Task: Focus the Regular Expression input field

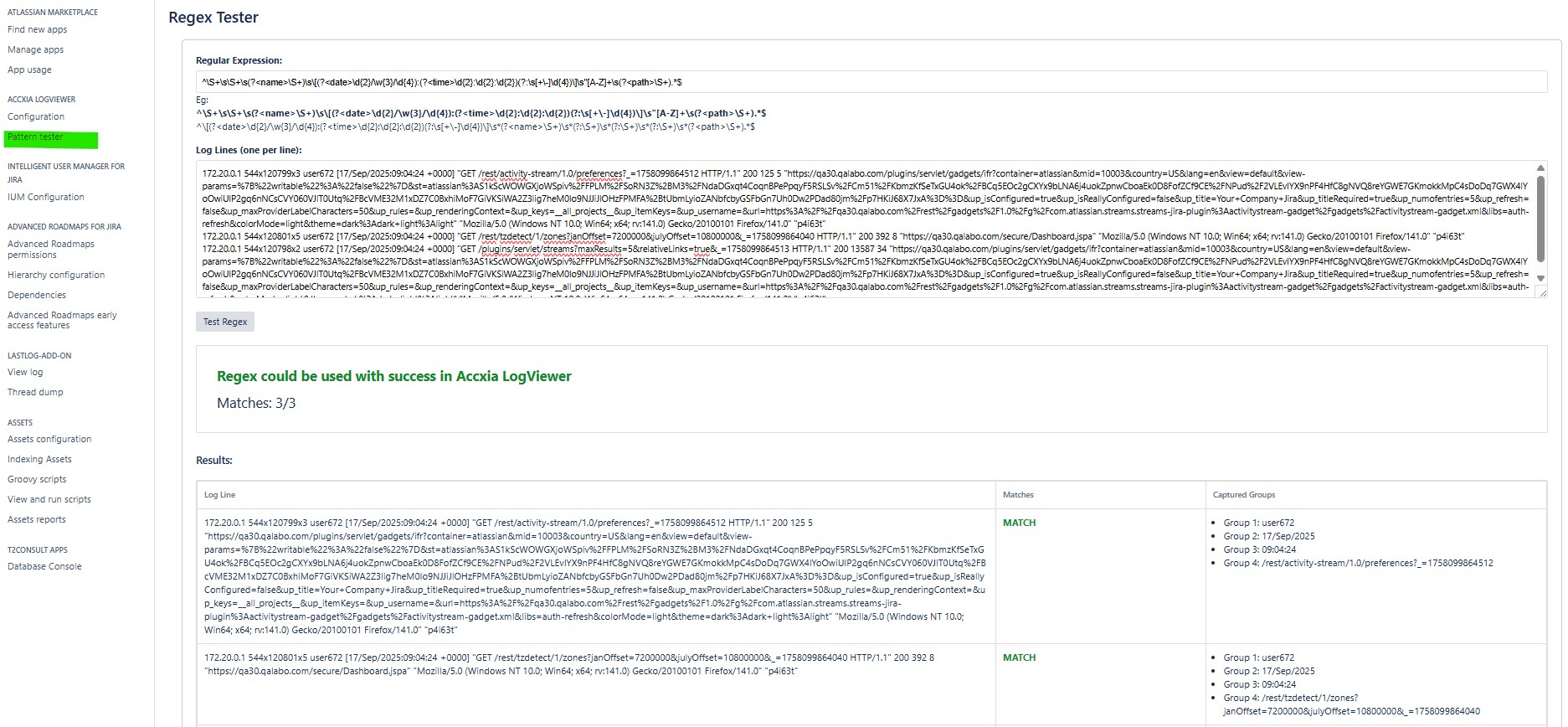Action: point(871,82)
